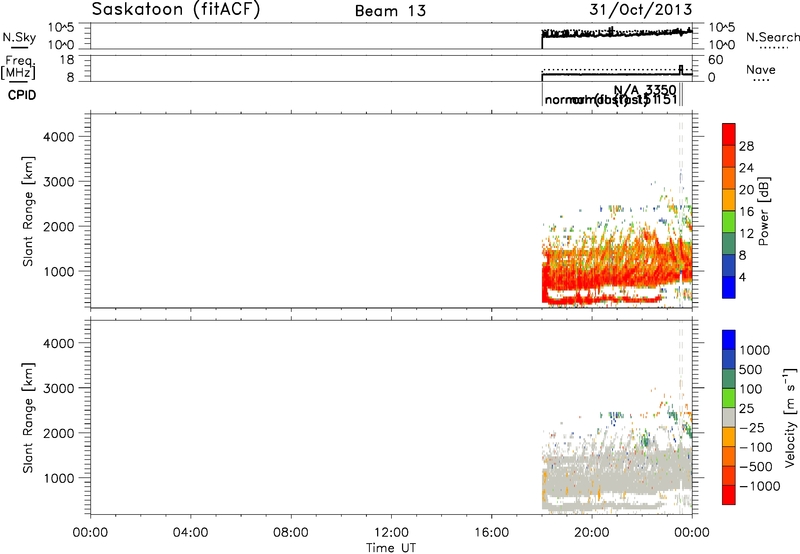This screenshot has height=554, width=800.
Task: Click the N/A 3350 CPID annotation
Action: coord(645,91)
